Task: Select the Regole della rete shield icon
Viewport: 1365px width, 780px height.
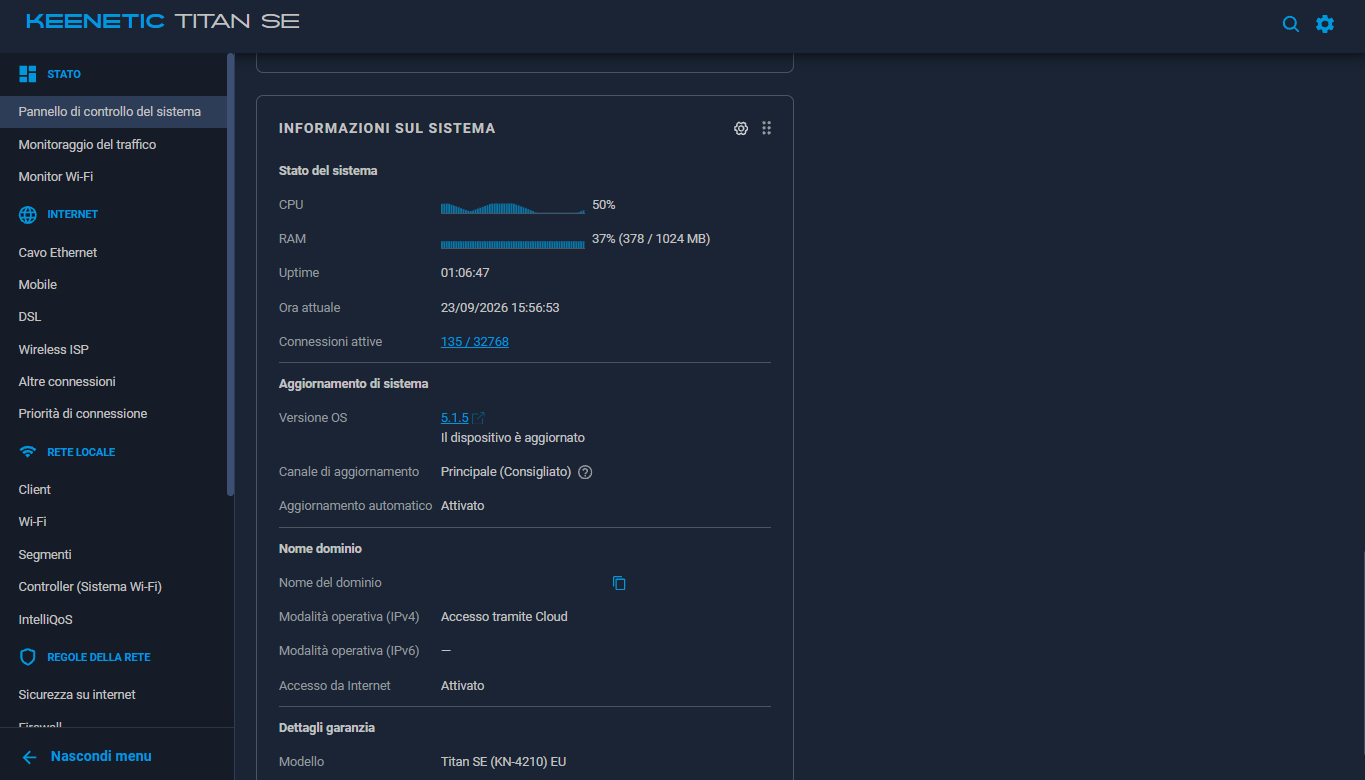Action: pos(28,657)
